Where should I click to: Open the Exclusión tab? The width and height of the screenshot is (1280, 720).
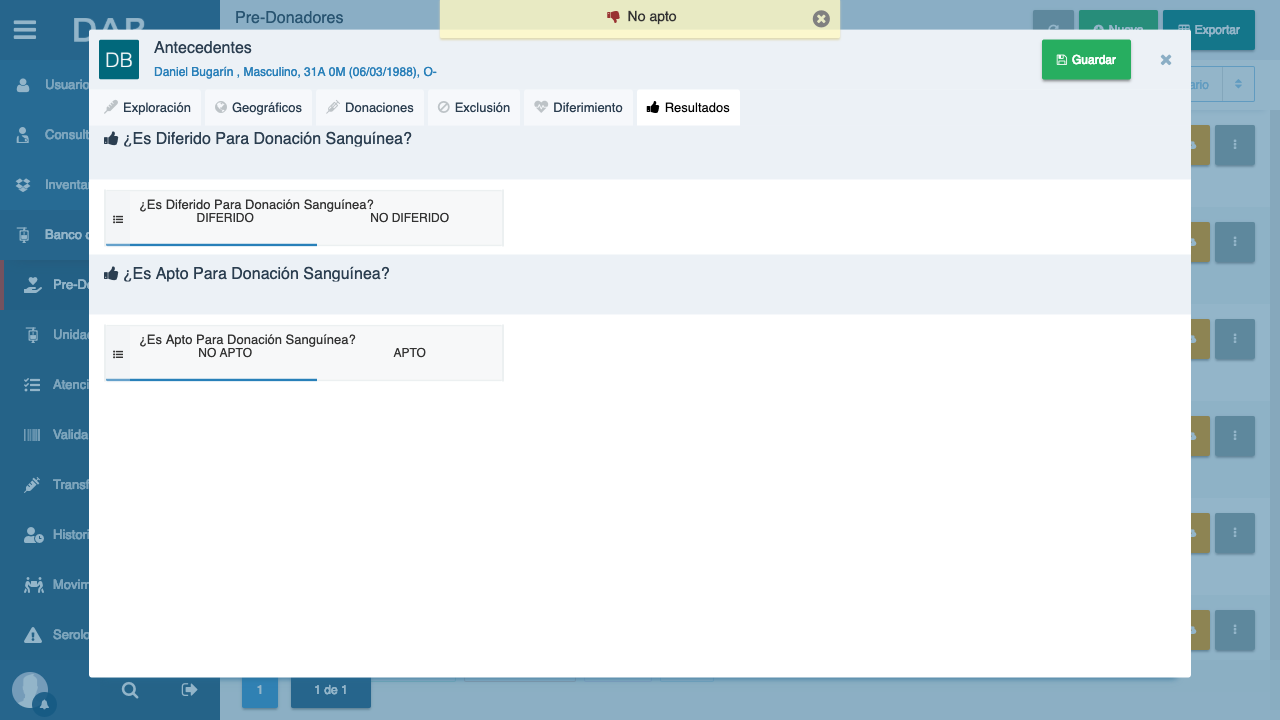tap(474, 108)
